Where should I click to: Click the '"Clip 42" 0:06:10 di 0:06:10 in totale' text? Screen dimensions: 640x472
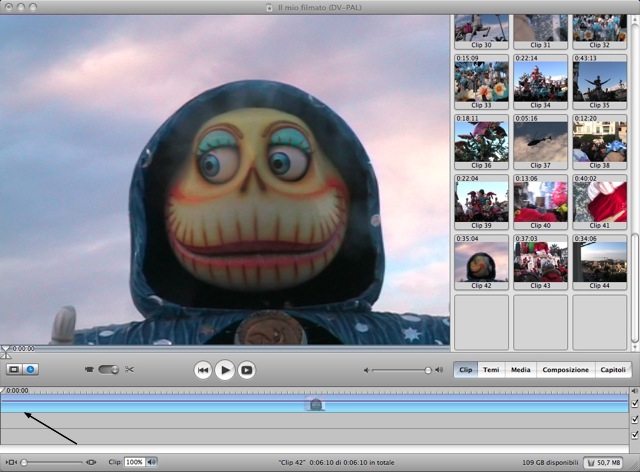coord(336,463)
